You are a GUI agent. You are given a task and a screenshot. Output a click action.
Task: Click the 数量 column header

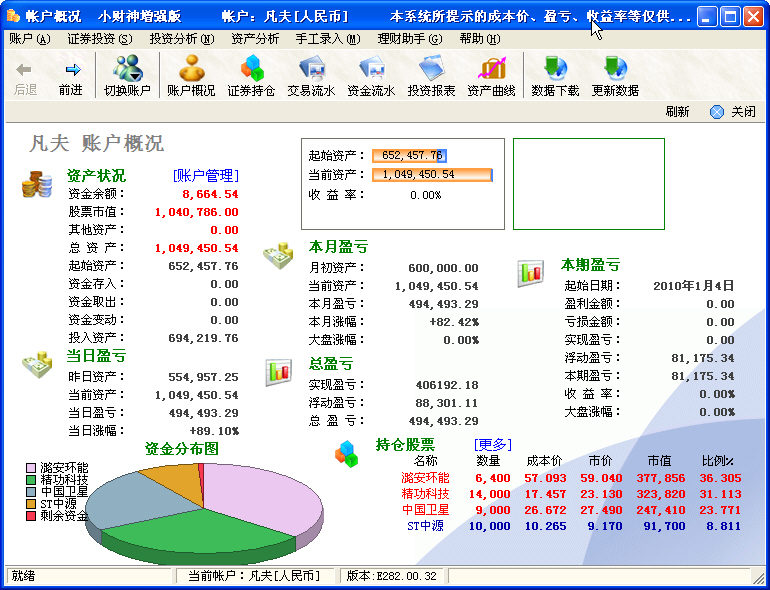coord(488,461)
